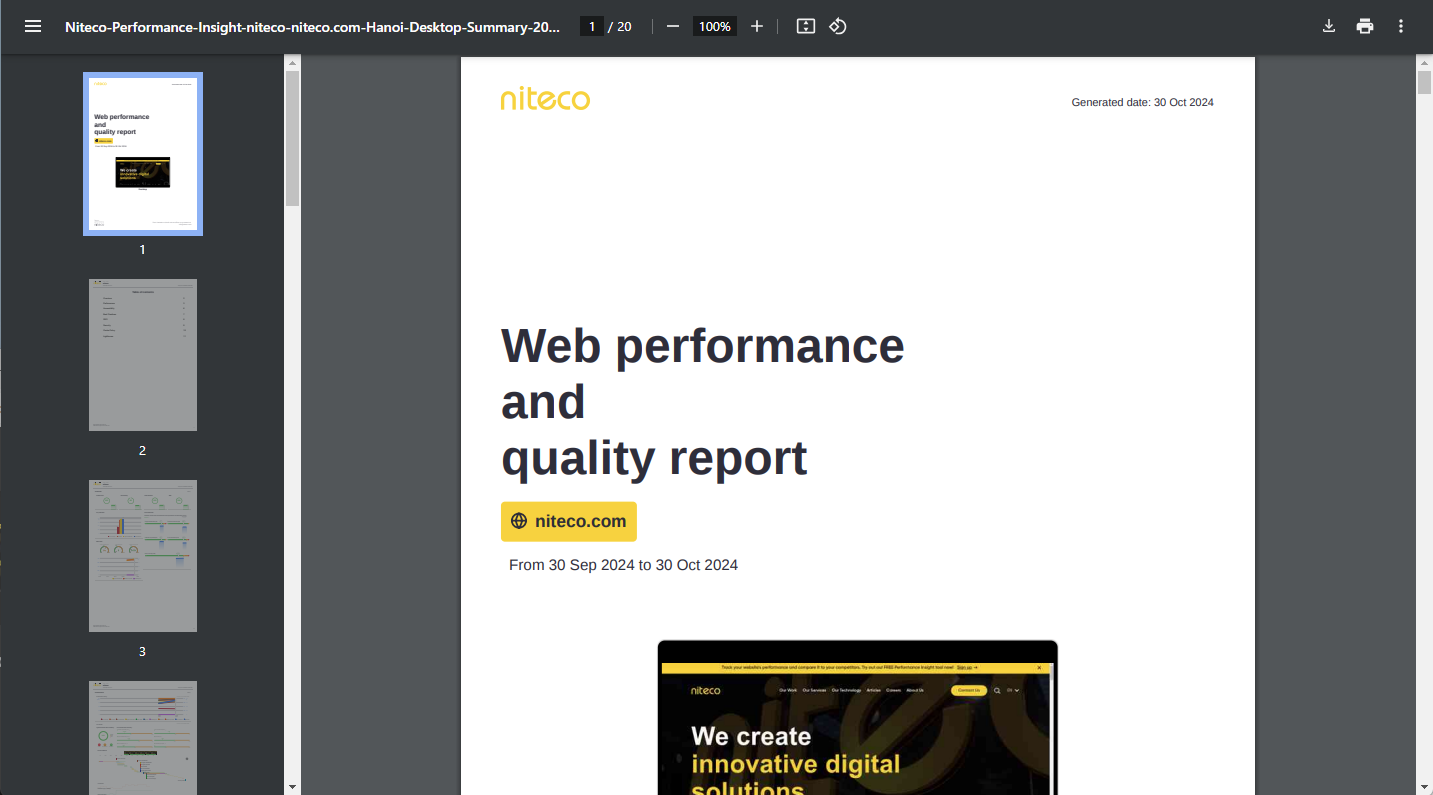This screenshot has height=795, width=1433.
Task: Select page 3 thumbnail
Action: [143, 556]
